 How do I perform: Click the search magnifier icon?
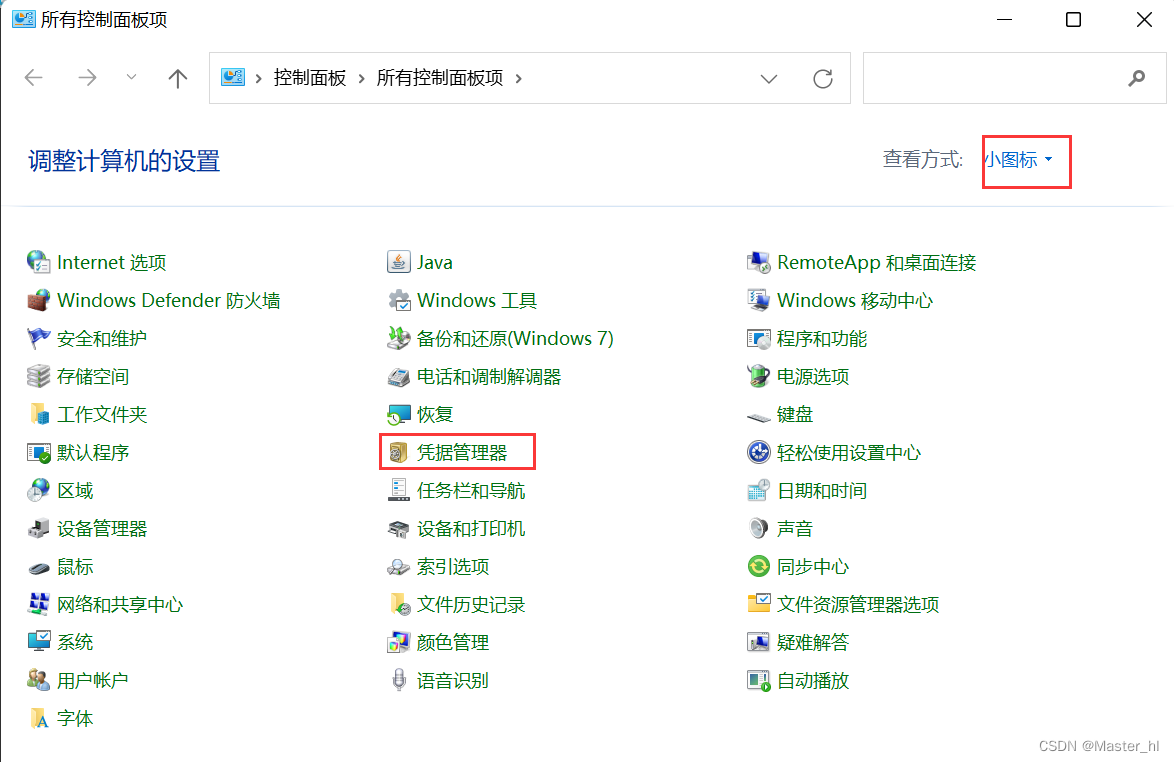1137,78
